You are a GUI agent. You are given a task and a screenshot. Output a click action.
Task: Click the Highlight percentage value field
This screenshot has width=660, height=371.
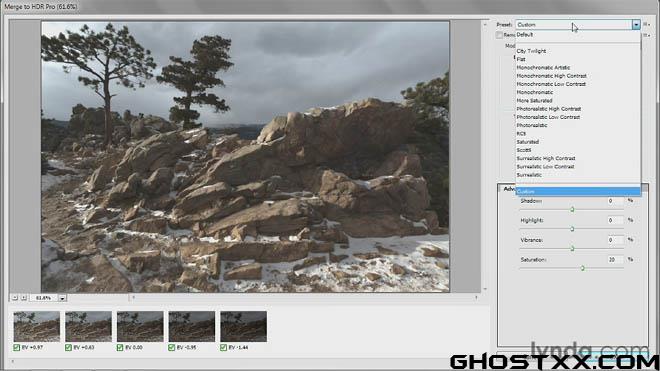pos(615,220)
